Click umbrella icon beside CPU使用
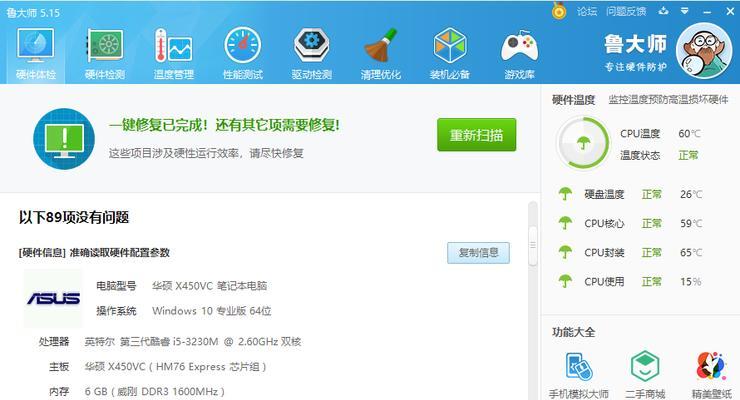The height and width of the screenshot is (400, 740). point(565,282)
